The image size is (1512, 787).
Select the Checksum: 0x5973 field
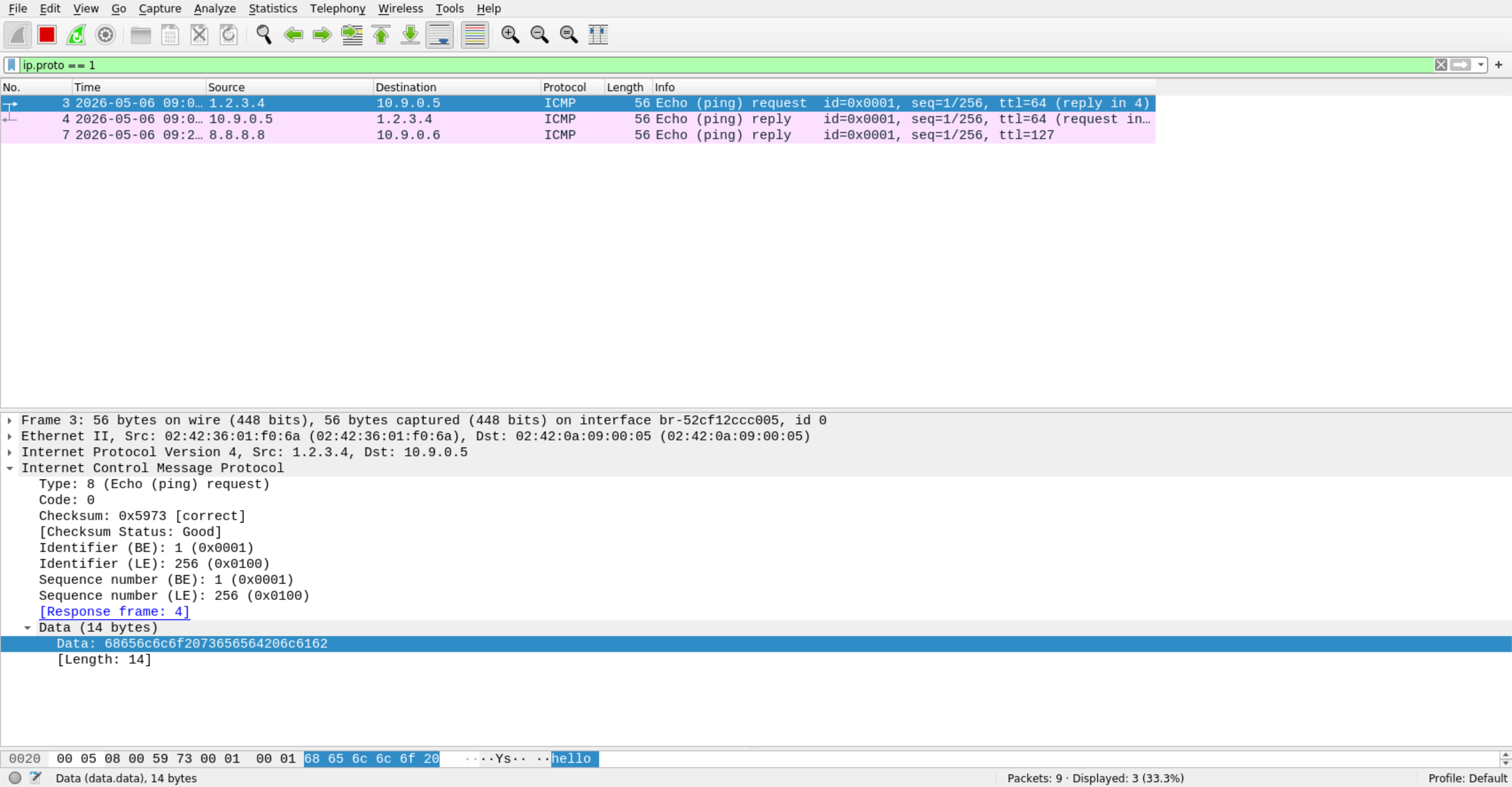tap(142, 517)
